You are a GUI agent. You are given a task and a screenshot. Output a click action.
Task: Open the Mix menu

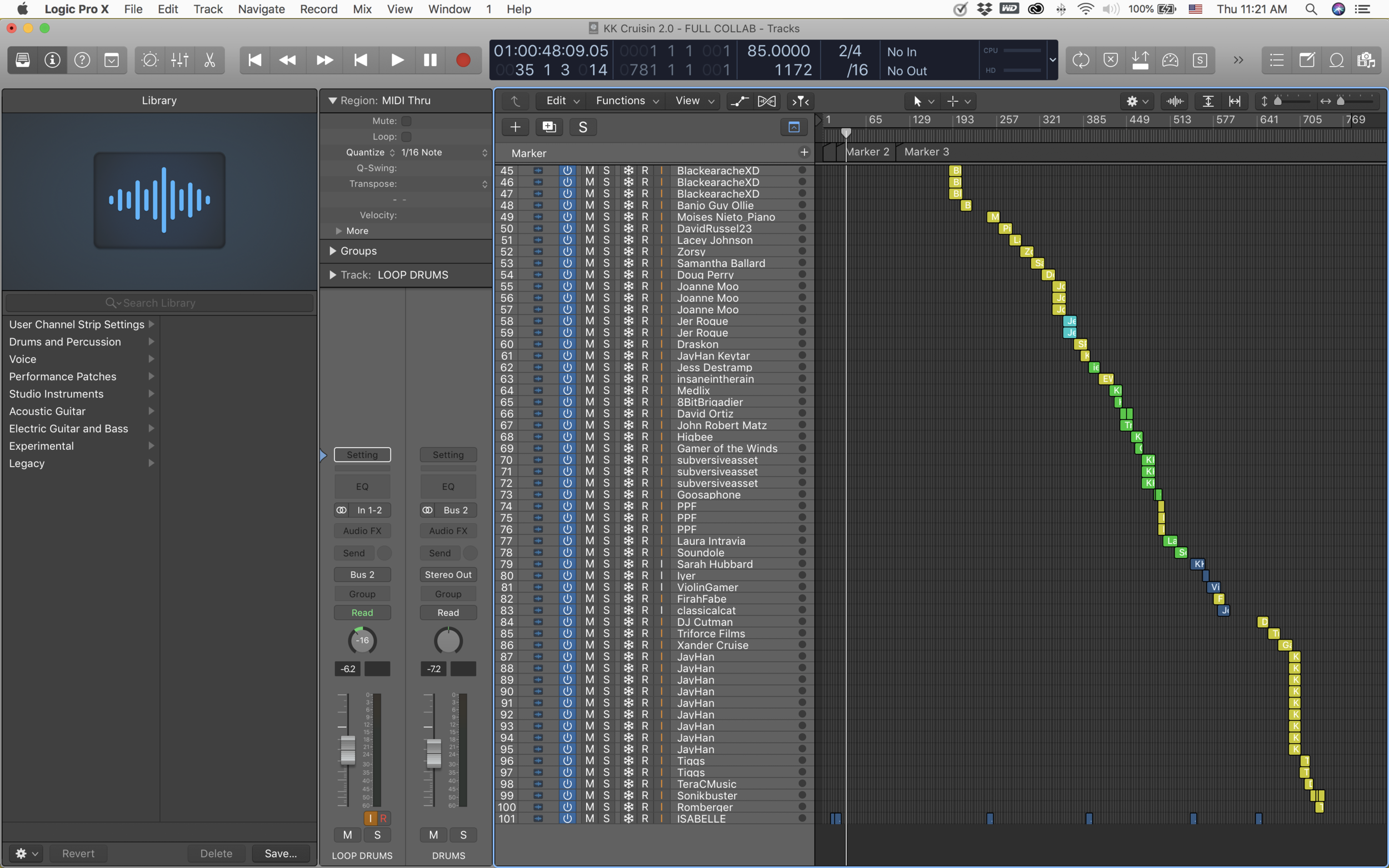tap(362, 9)
